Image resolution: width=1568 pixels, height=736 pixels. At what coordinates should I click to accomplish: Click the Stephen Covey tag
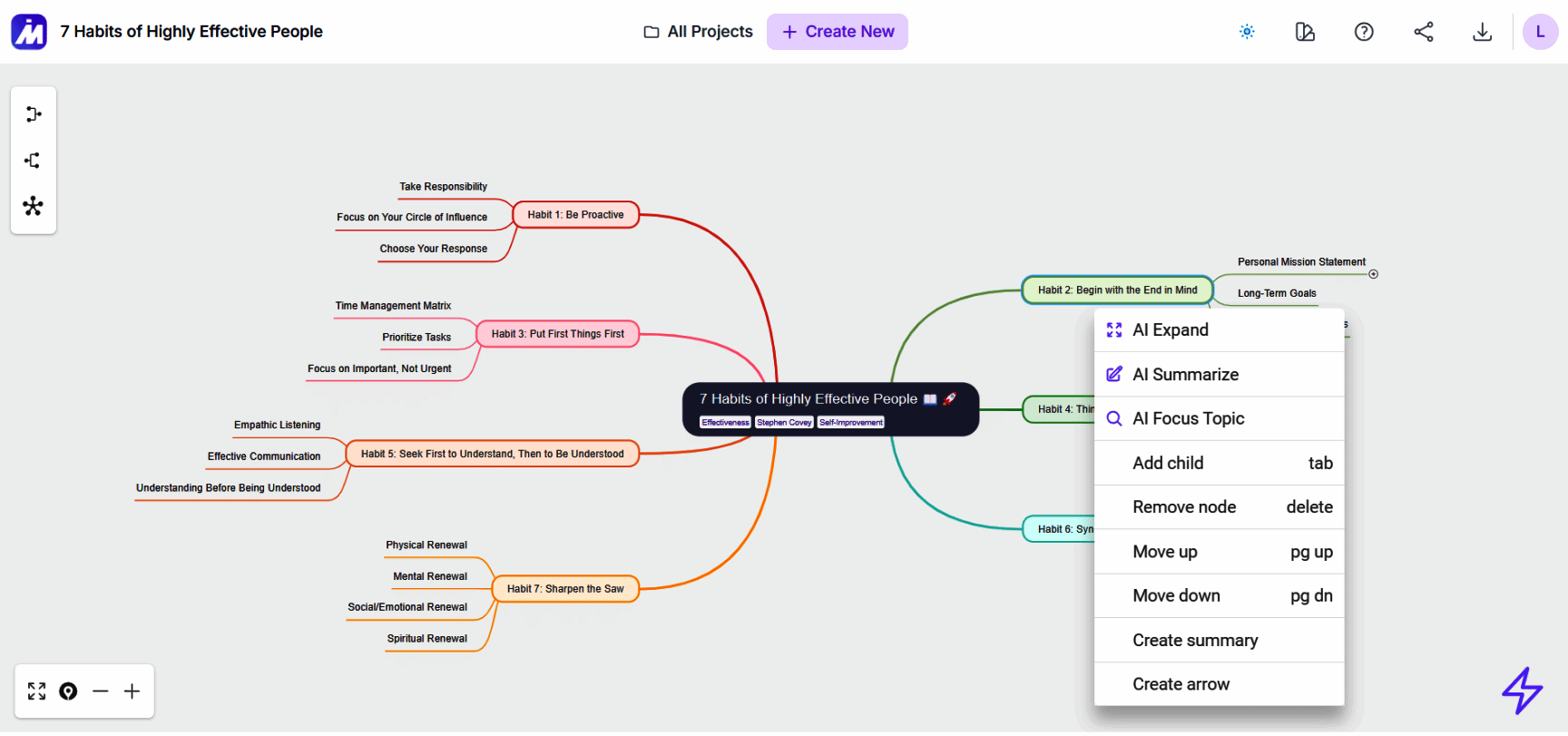point(784,423)
